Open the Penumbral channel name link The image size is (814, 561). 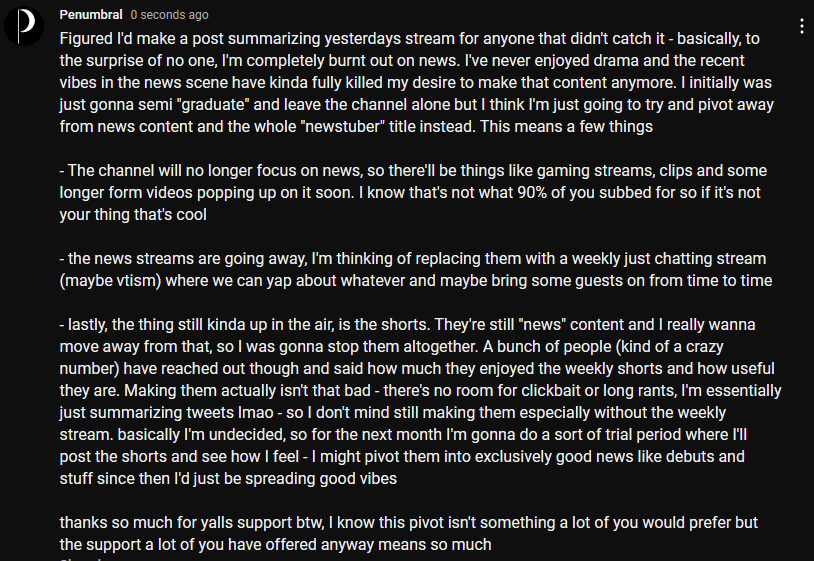(x=91, y=15)
